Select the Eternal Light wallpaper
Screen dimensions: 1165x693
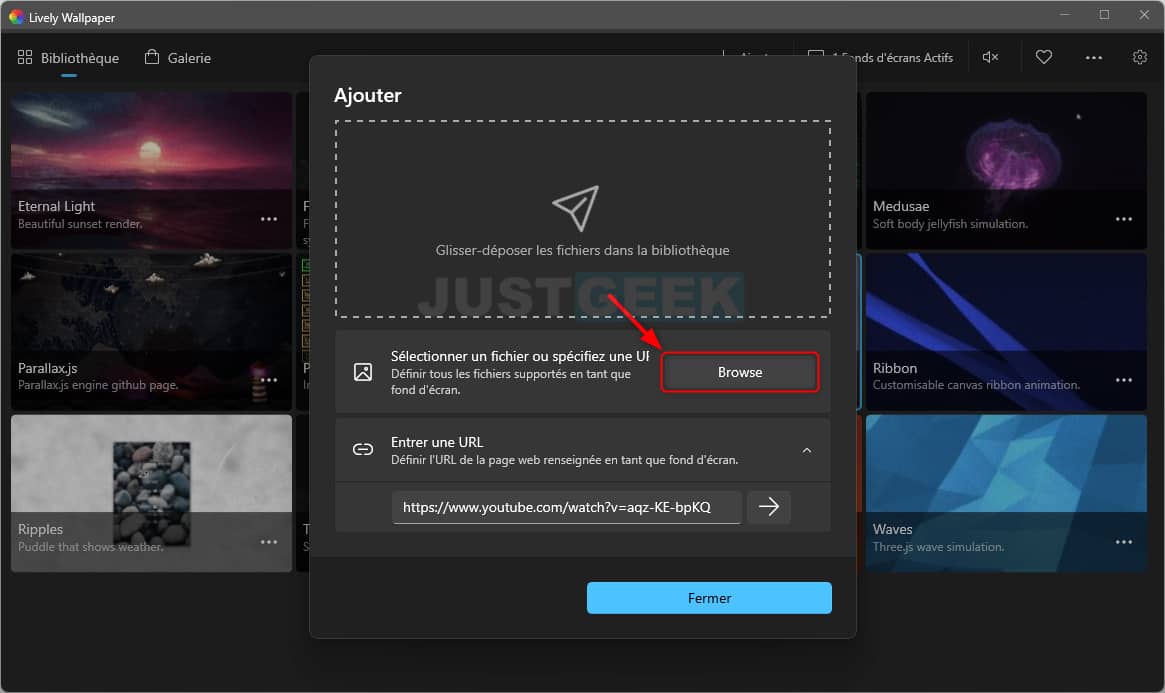pyautogui.click(x=151, y=170)
